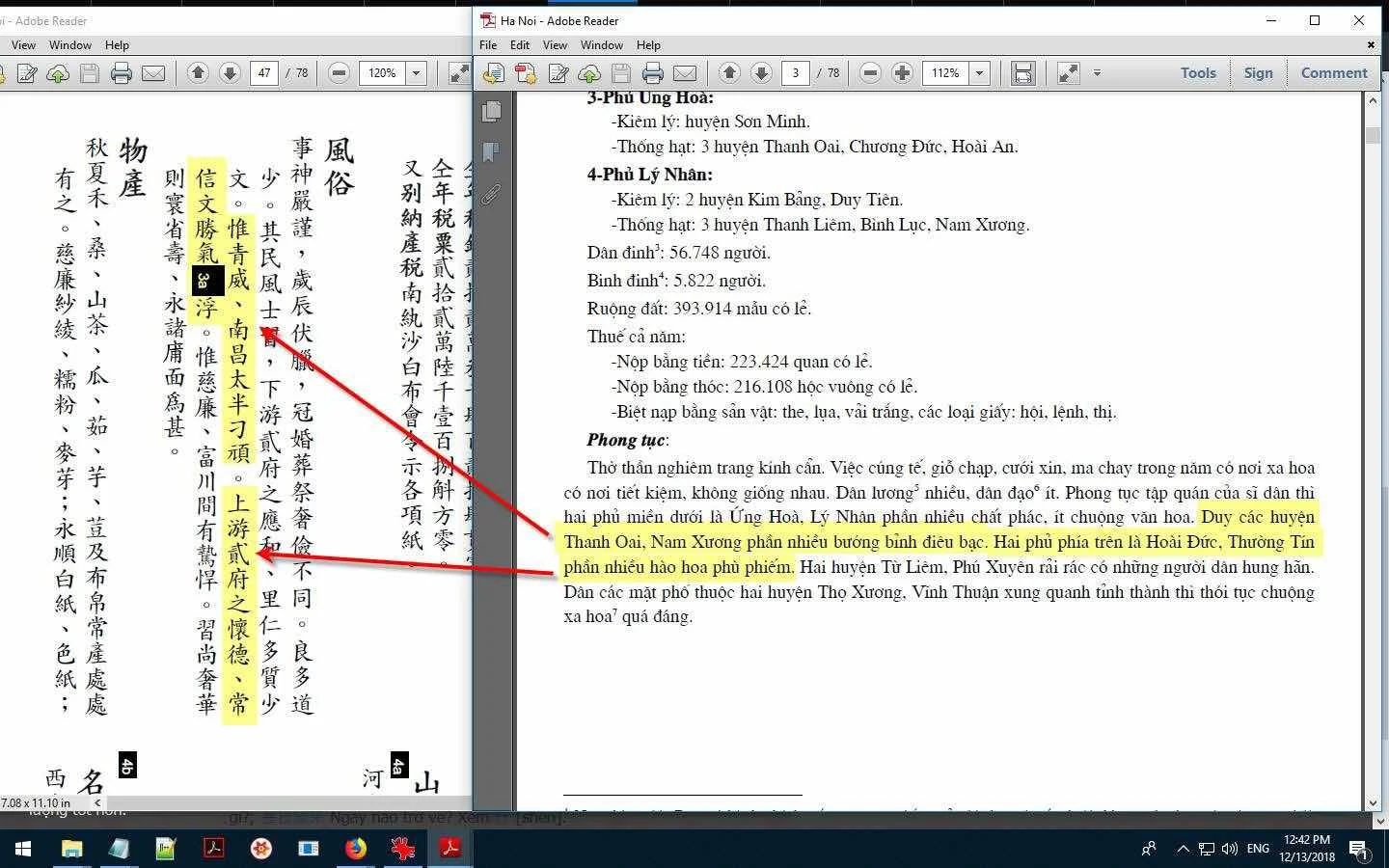Click the 120% zoom field in back window
This screenshot has height=868, width=1389.
[382, 73]
